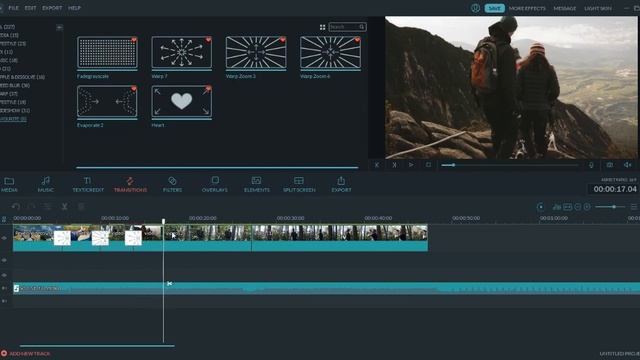Zoom timeline to fit icon

567,207
